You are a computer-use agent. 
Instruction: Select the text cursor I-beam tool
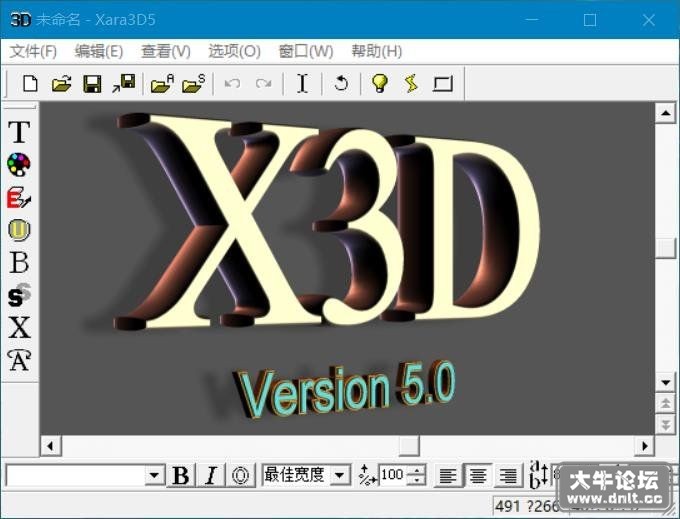tap(302, 83)
